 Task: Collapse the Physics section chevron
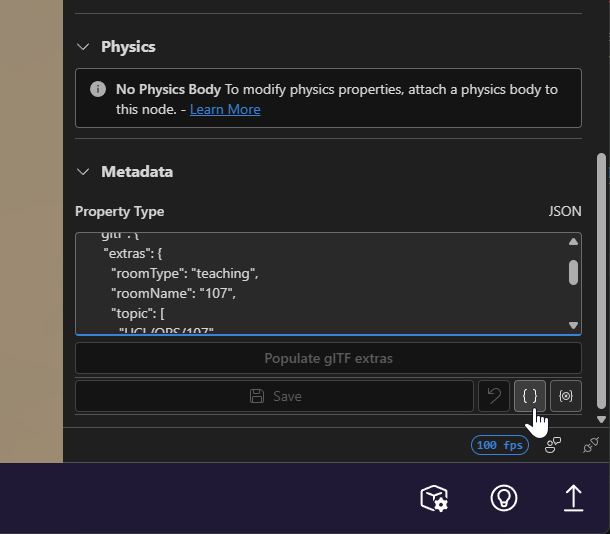83,47
